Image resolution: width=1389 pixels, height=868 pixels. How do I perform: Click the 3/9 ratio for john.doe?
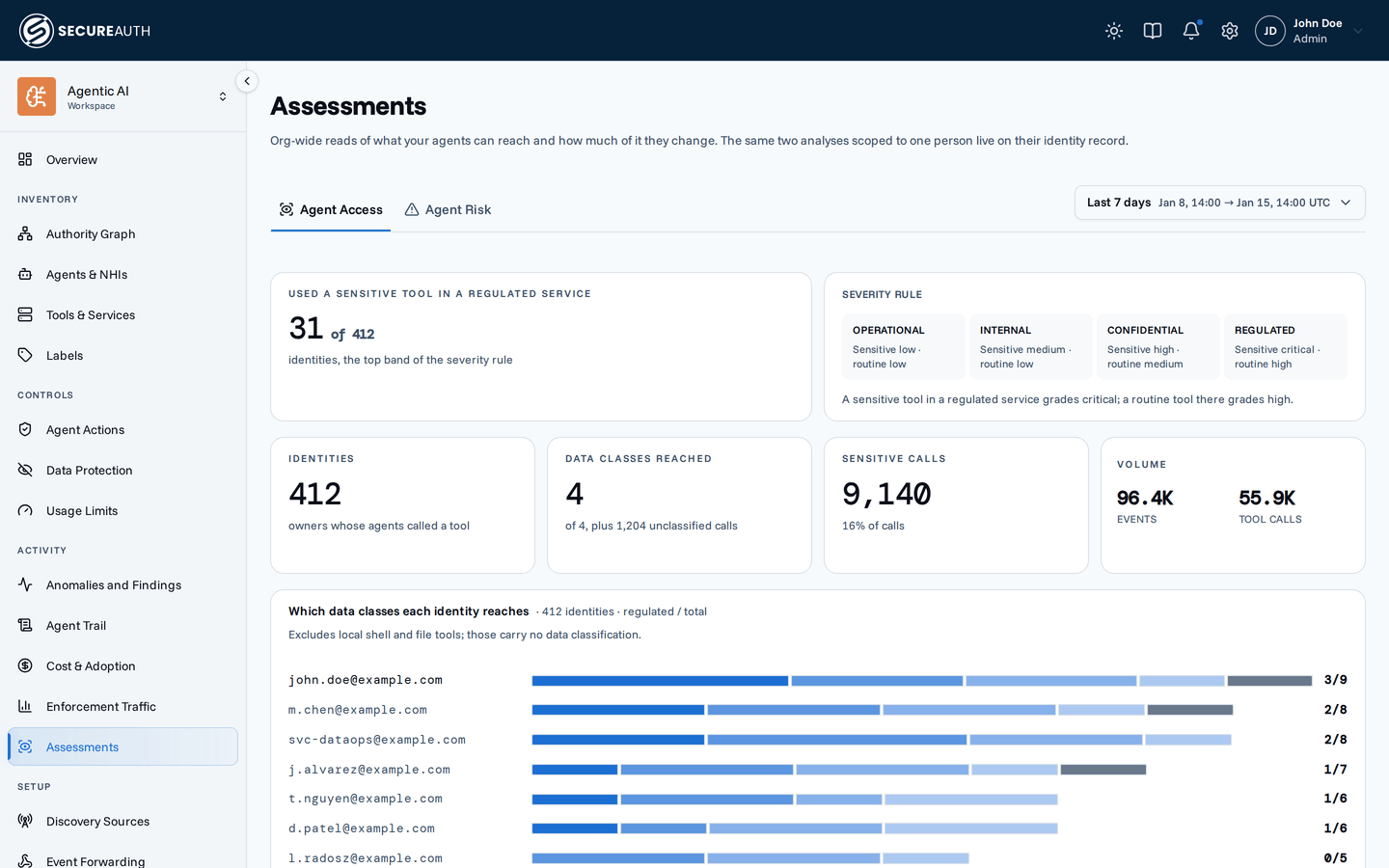(x=1335, y=680)
